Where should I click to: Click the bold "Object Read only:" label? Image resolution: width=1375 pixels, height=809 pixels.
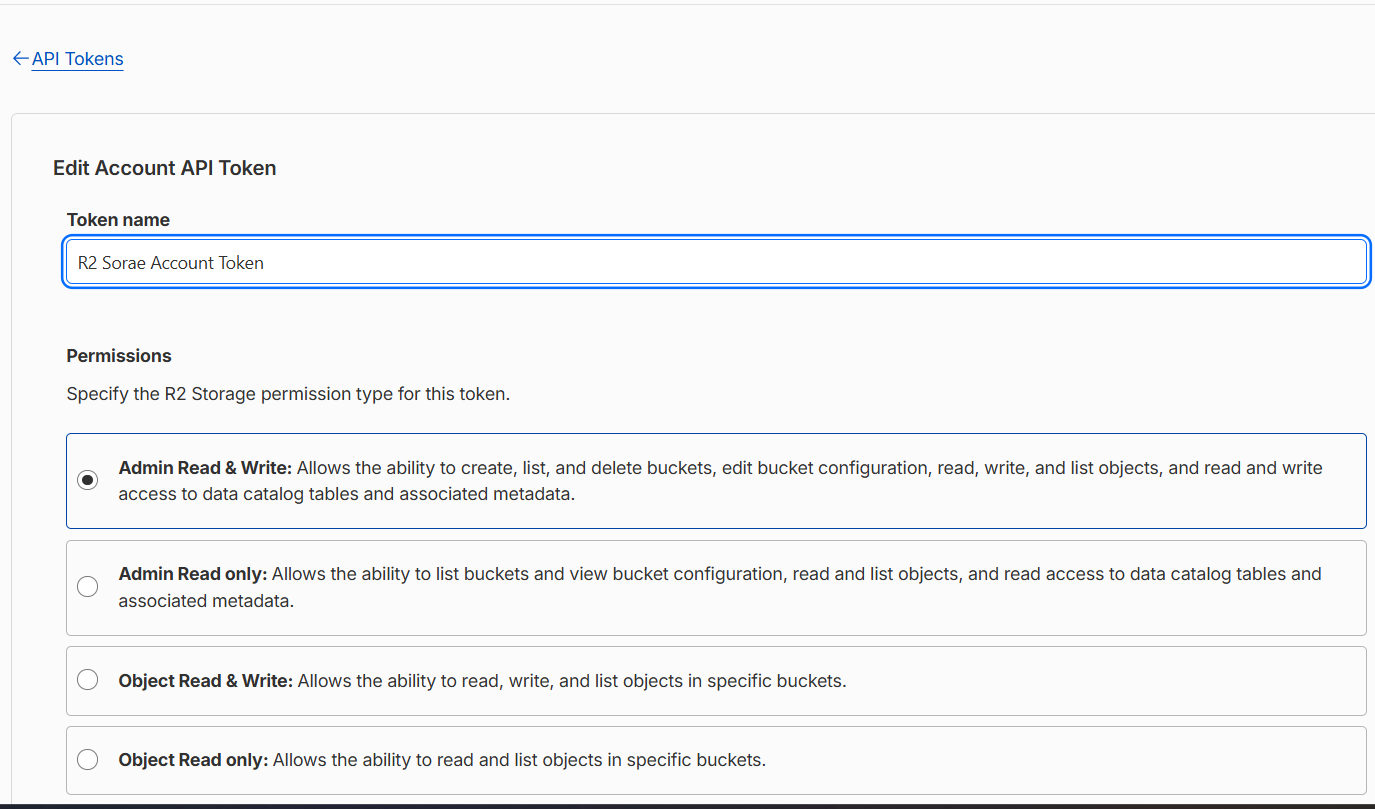tap(193, 760)
